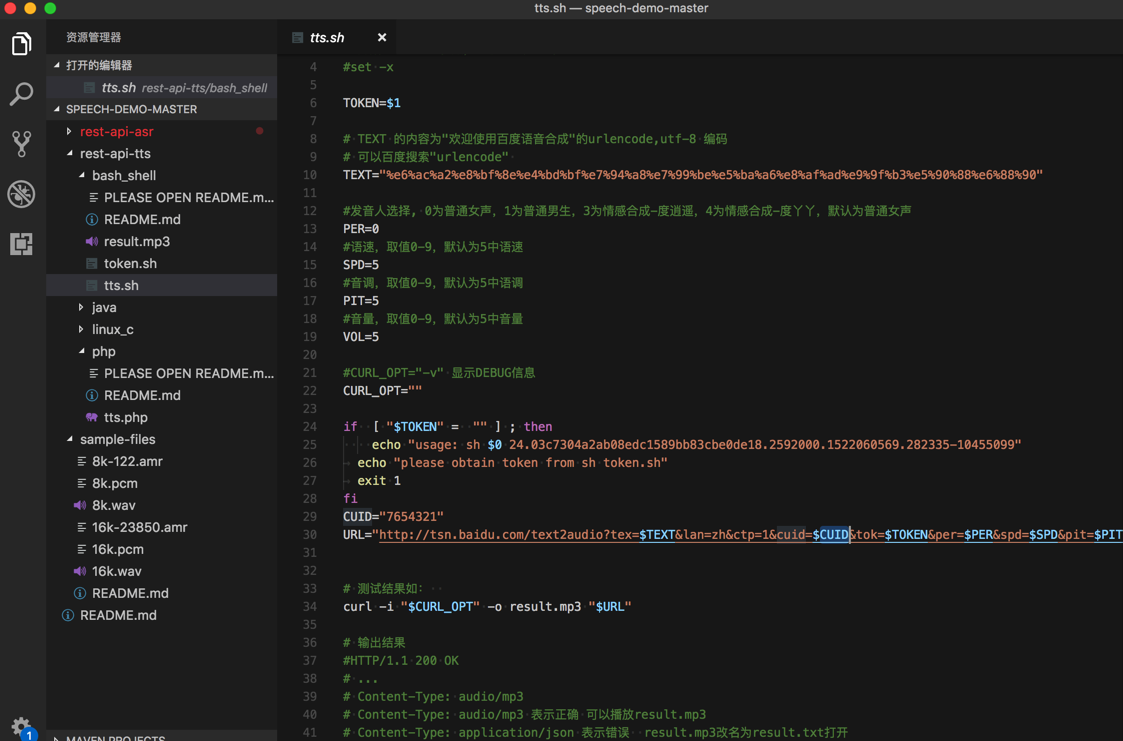Open the Search view icon
This screenshot has height=741, width=1123.
click(21, 94)
